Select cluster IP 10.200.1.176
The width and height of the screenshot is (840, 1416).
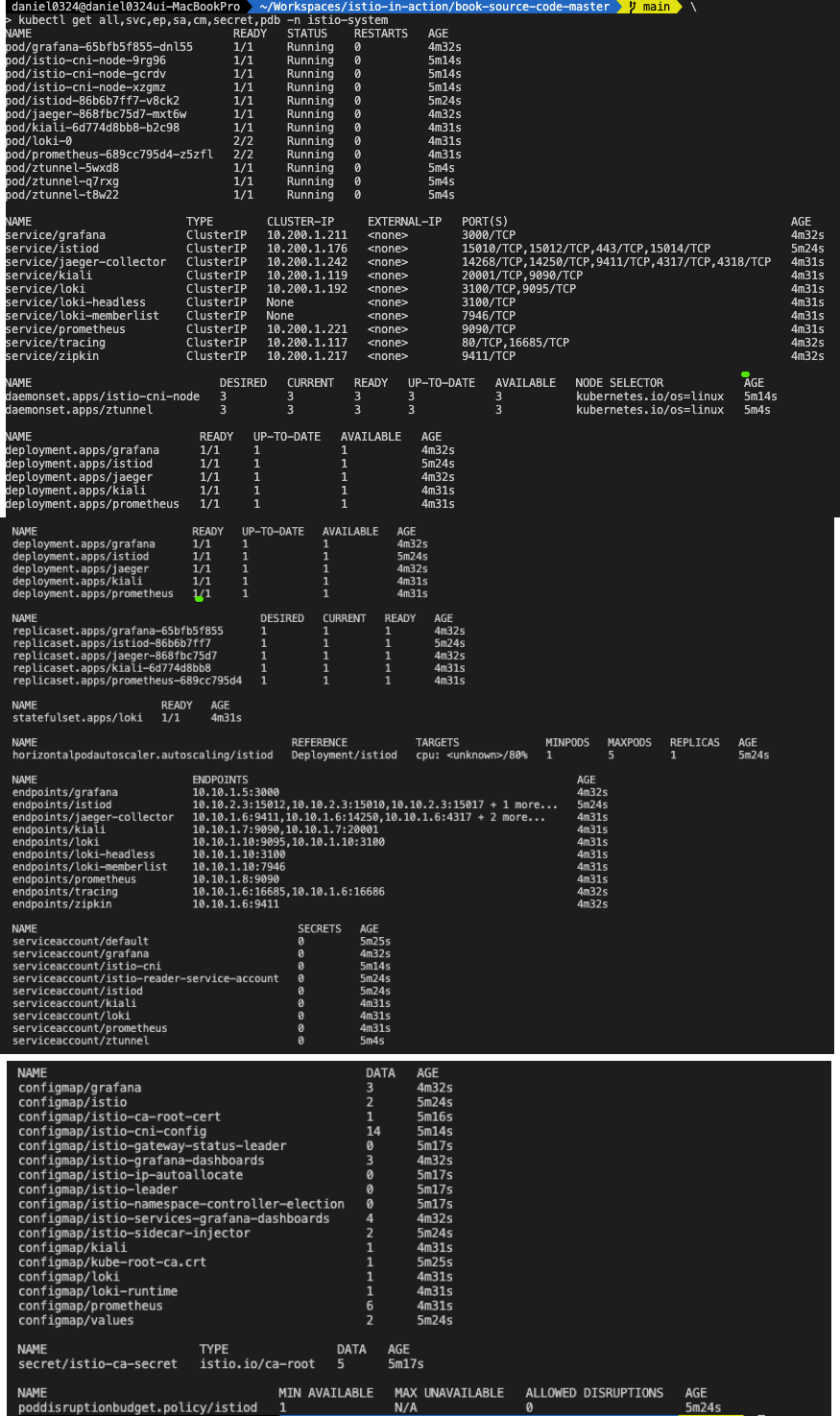(307, 248)
